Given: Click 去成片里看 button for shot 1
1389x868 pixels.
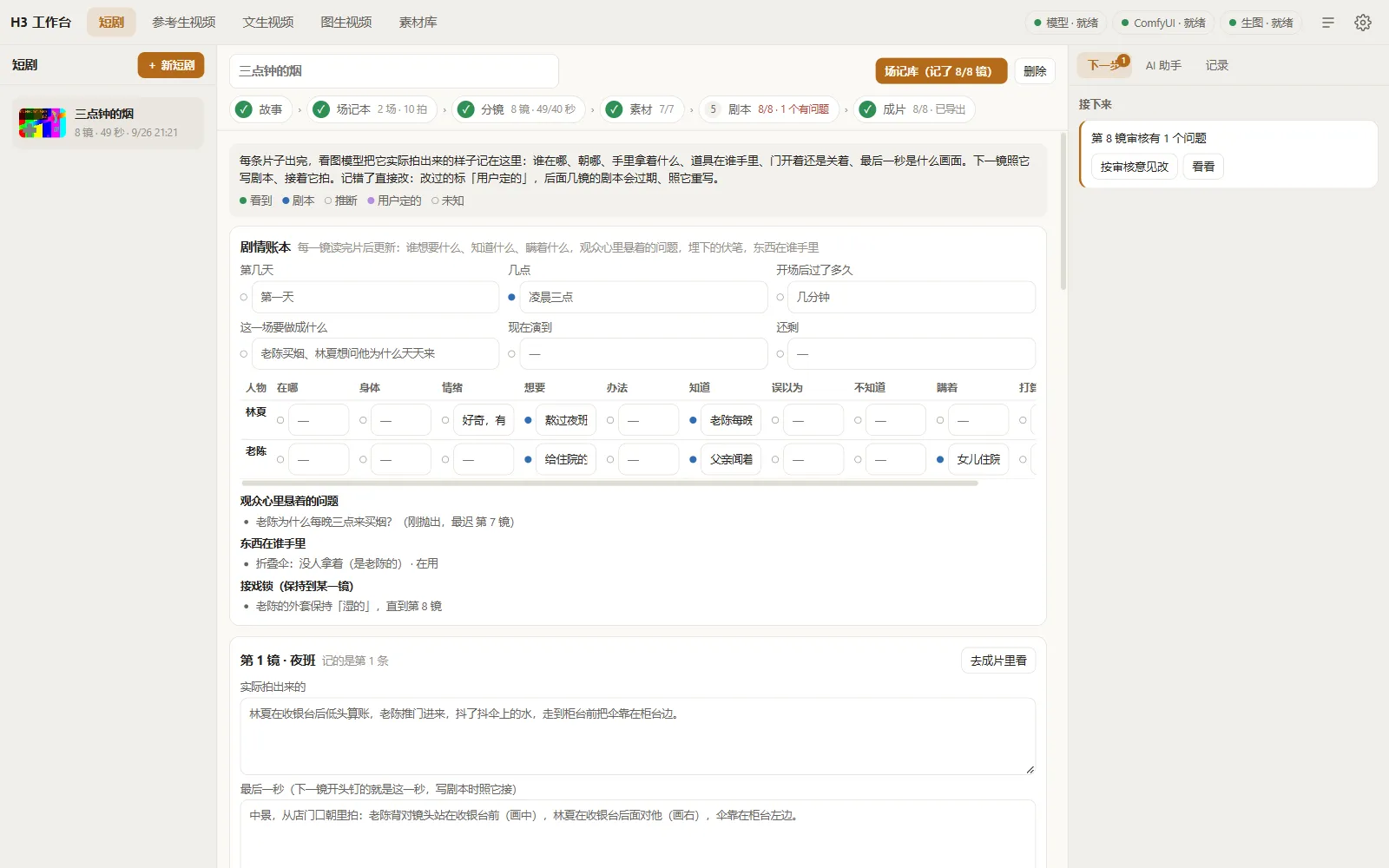Looking at the screenshot, I should [x=998, y=661].
